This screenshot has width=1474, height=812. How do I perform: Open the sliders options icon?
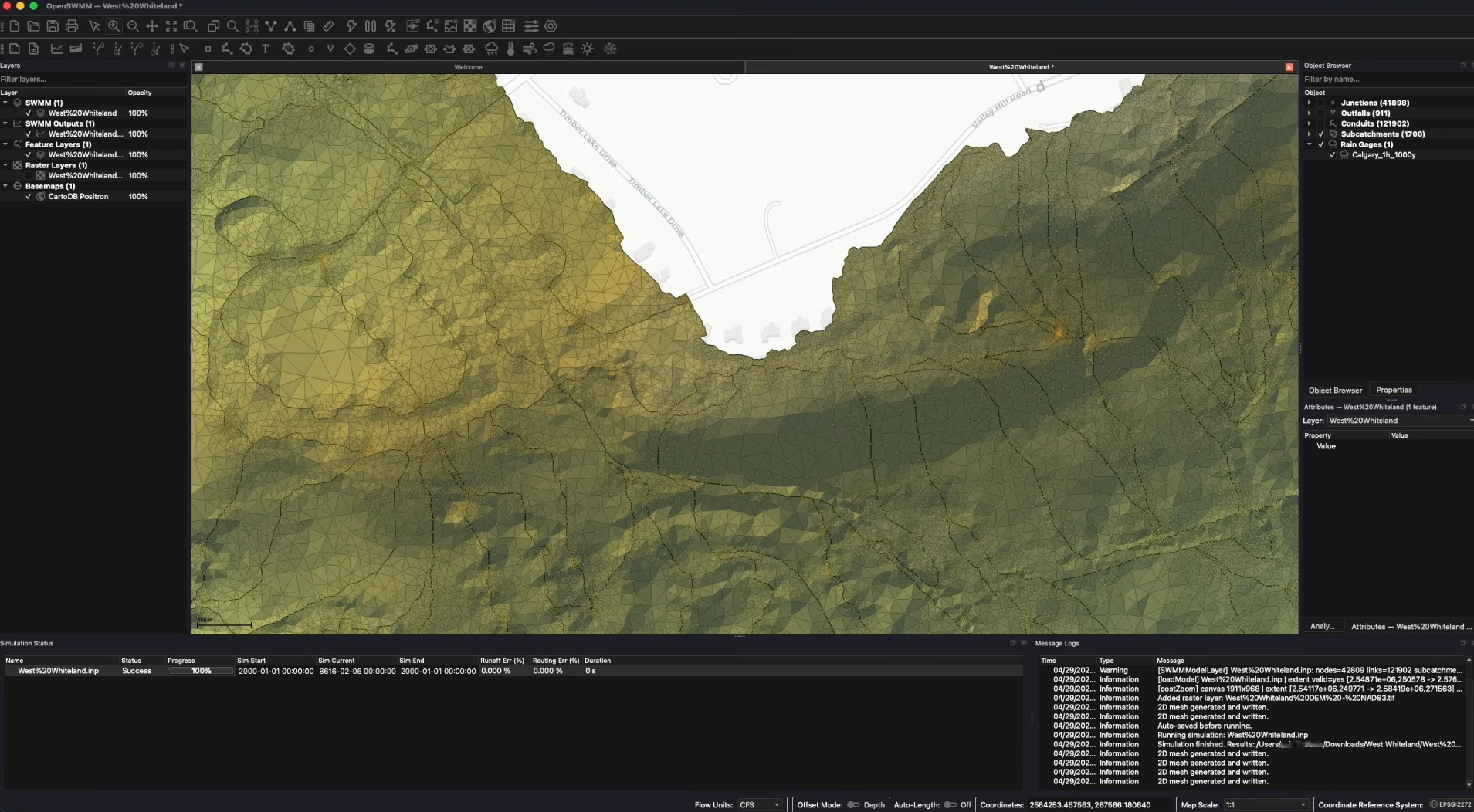[x=531, y=26]
